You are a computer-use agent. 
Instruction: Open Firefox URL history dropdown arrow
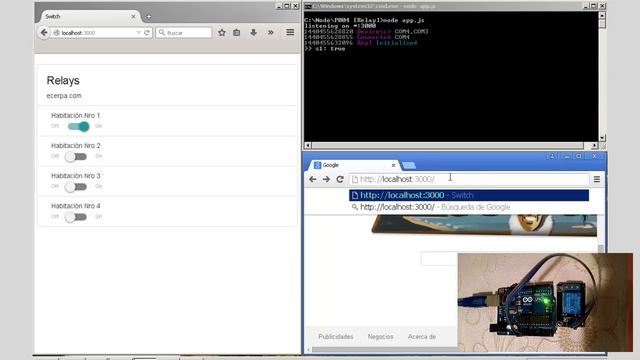tap(139, 33)
